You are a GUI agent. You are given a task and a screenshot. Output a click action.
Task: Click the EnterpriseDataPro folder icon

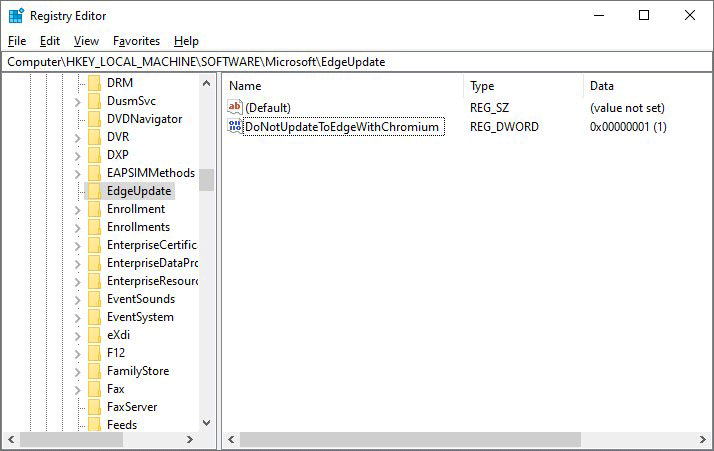tap(94, 263)
